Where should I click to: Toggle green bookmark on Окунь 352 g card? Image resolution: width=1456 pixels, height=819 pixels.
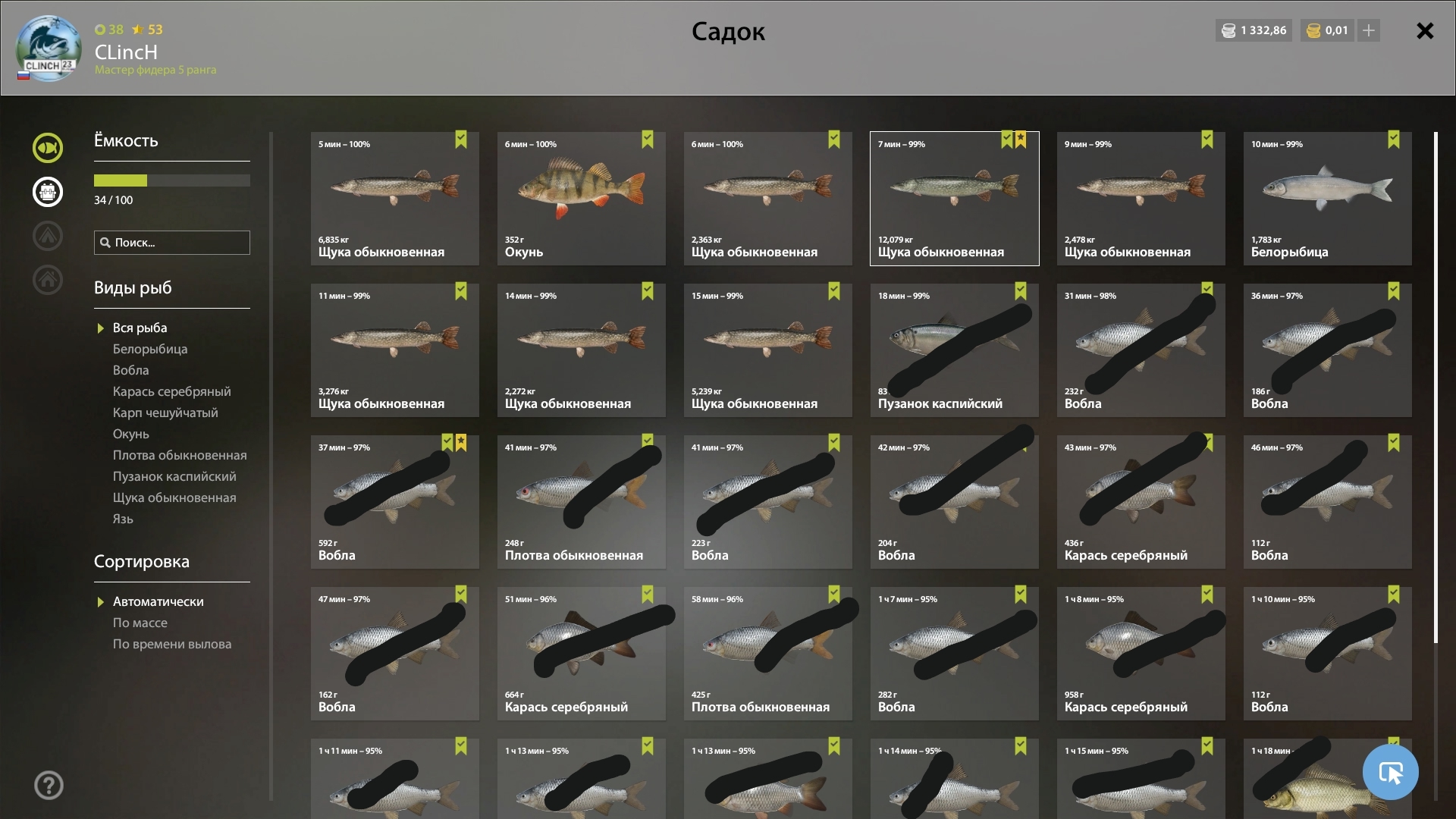coord(648,140)
